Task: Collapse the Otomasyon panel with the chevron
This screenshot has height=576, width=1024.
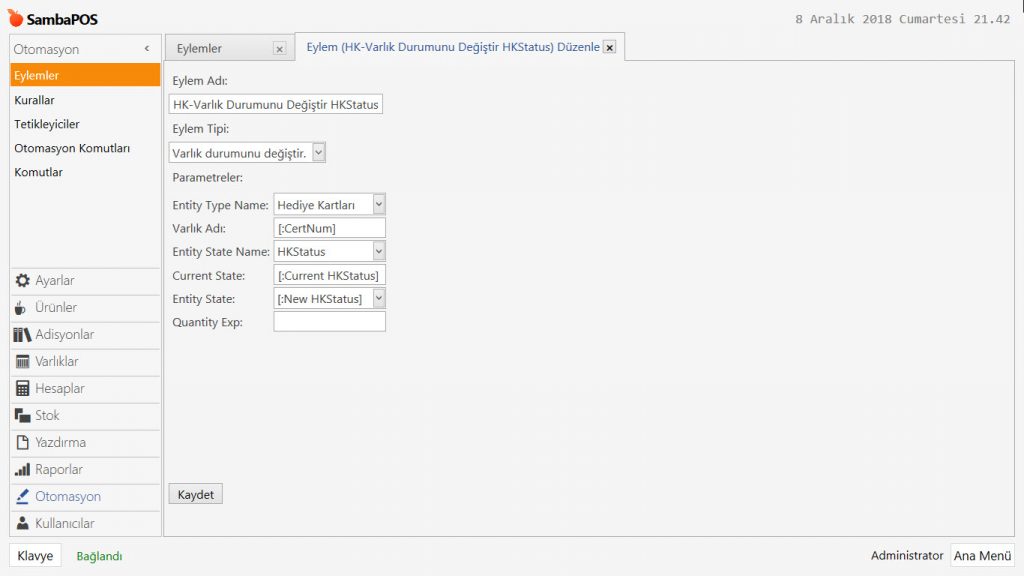Action: [147, 49]
